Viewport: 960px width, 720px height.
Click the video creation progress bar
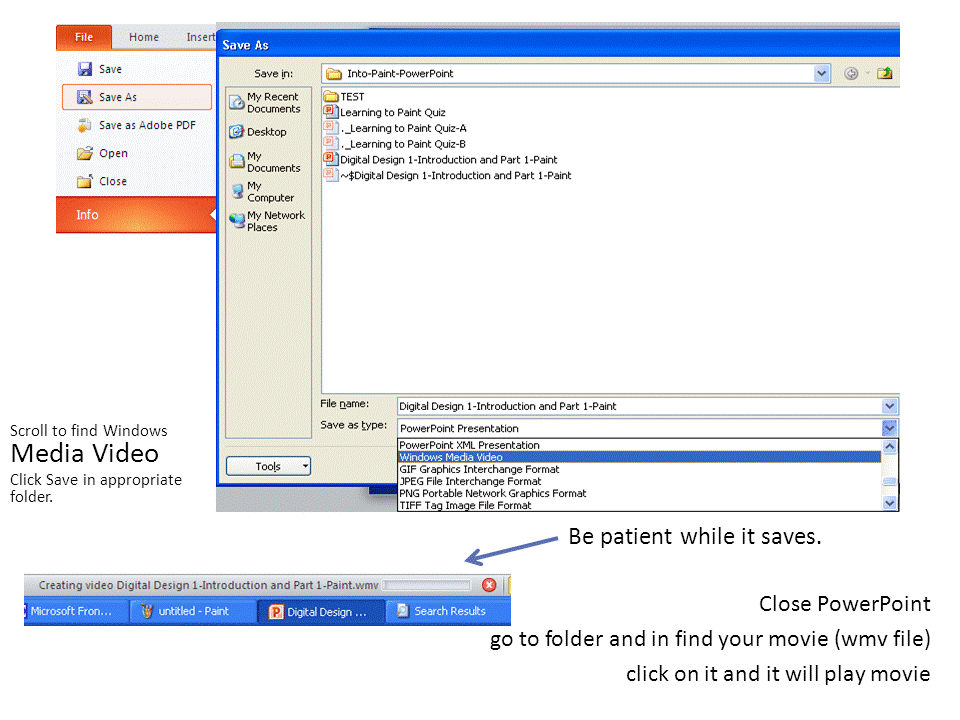coord(427,585)
